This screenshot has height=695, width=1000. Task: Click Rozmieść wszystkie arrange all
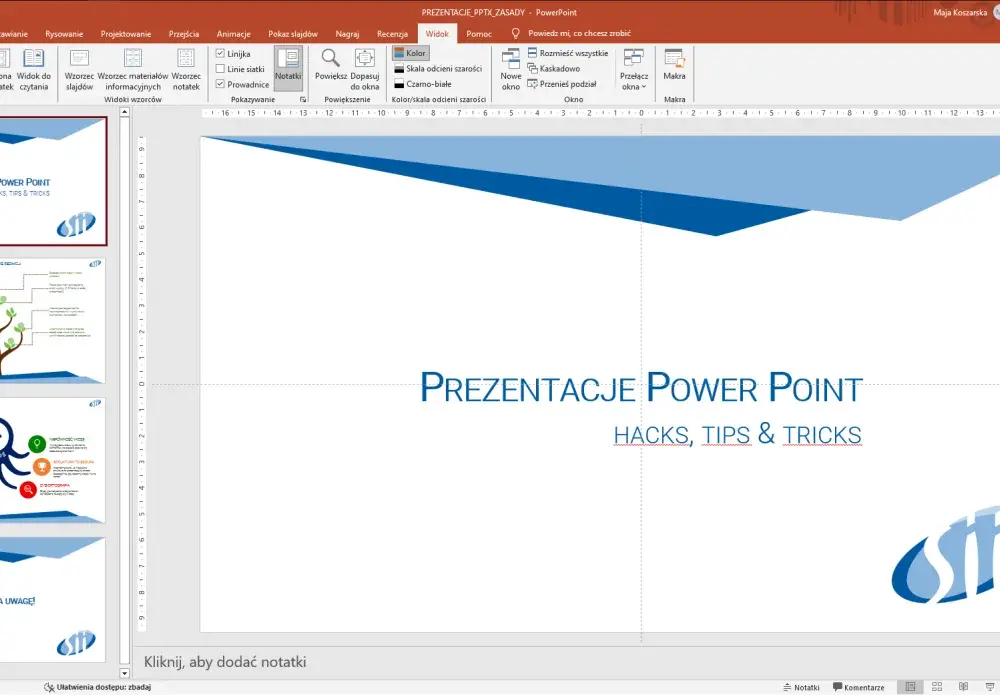tap(568, 53)
